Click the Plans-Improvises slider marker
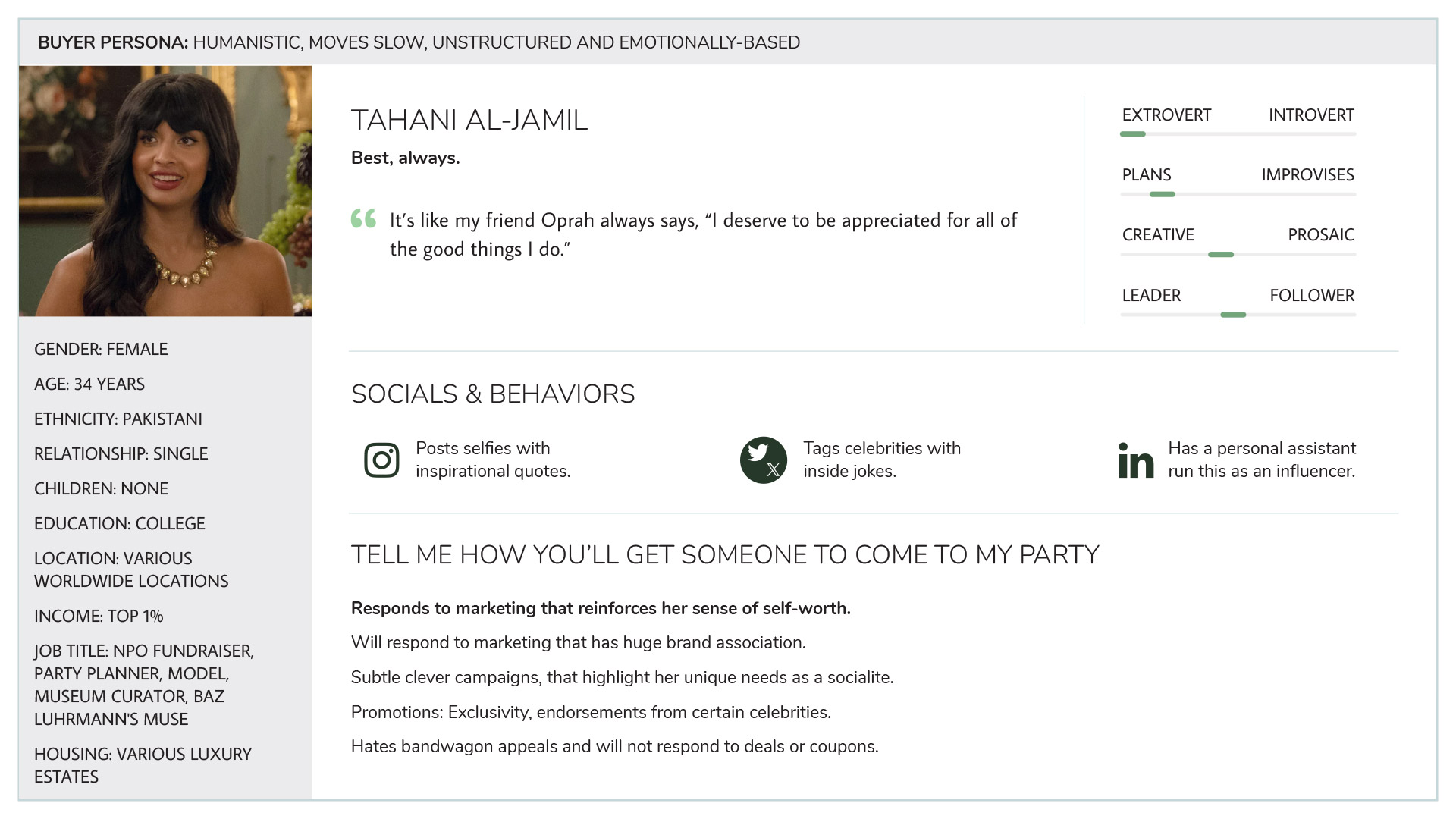The image size is (1456, 819). (1162, 195)
